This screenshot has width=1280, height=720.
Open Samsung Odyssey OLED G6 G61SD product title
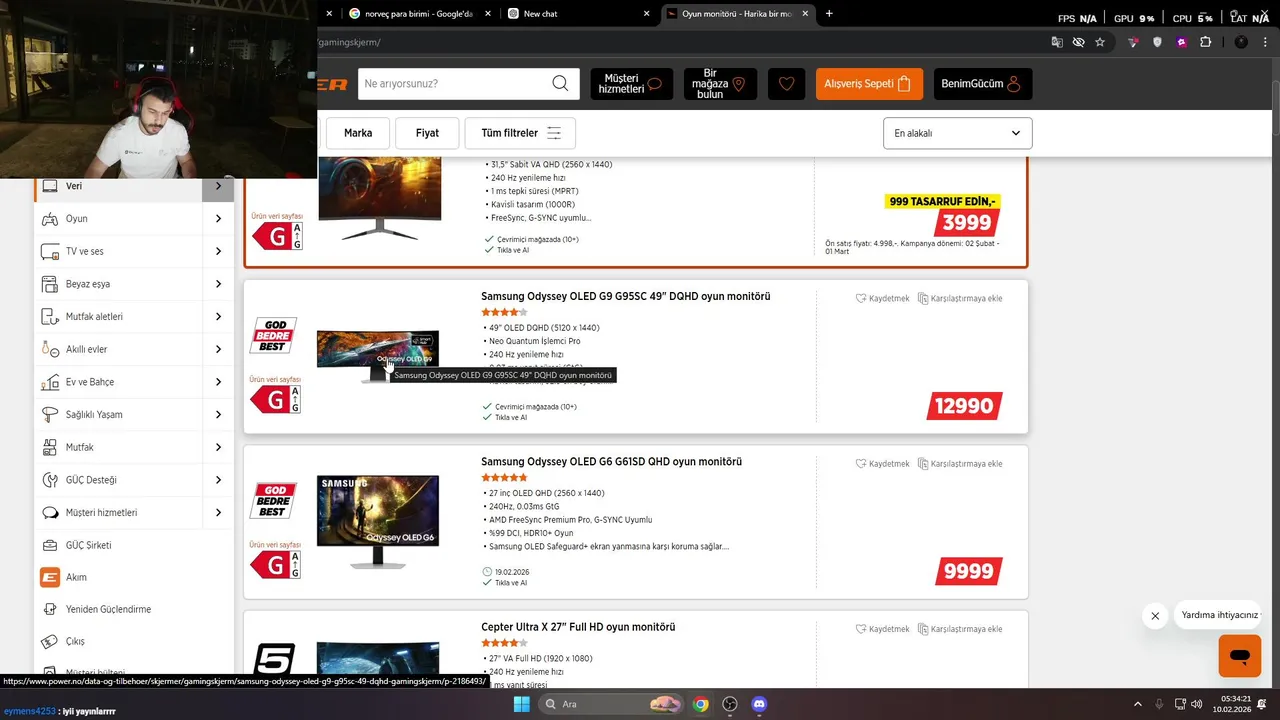pos(611,462)
